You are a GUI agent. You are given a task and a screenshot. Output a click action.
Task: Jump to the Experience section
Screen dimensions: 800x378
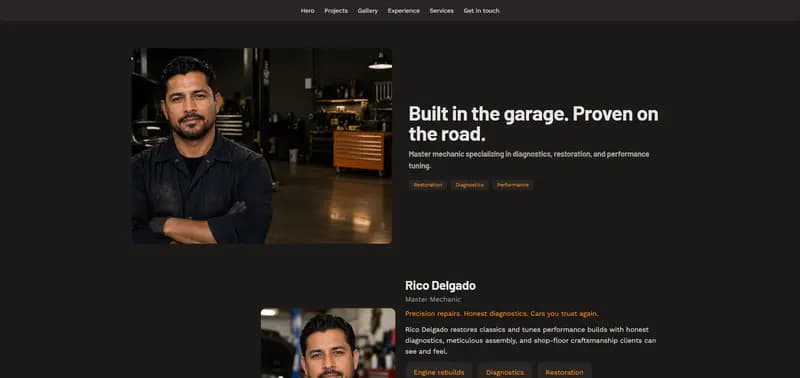click(404, 11)
